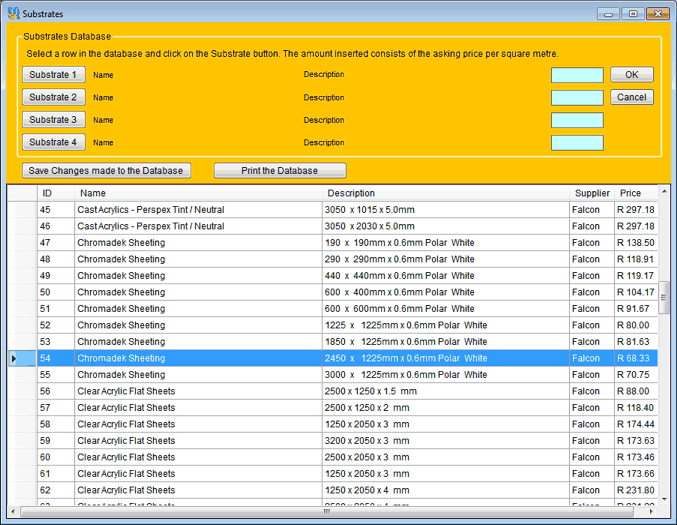Confirm with the OK button
This screenshot has height=525, width=677.
coord(631,75)
